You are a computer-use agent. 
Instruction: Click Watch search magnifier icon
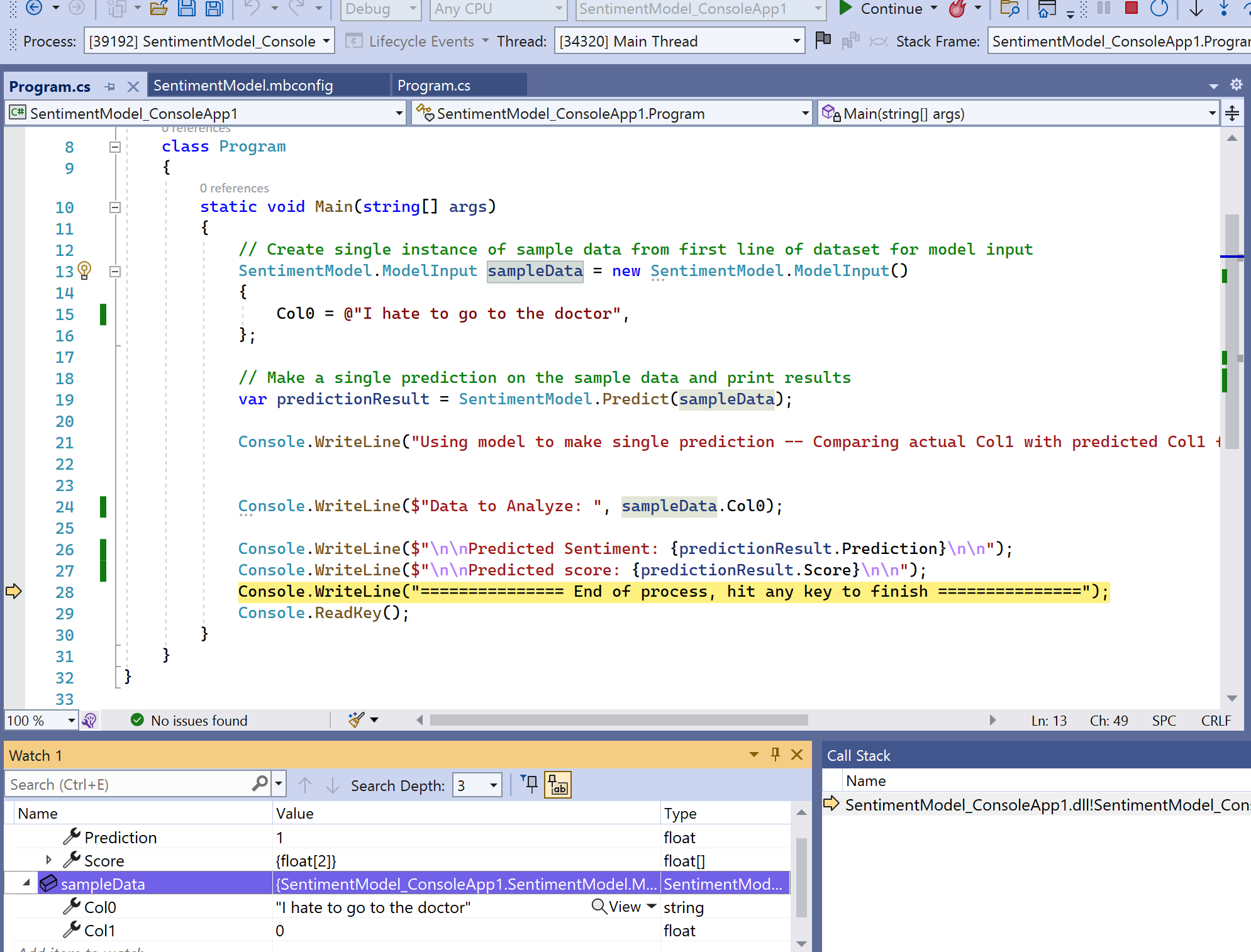click(x=260, y=784)
